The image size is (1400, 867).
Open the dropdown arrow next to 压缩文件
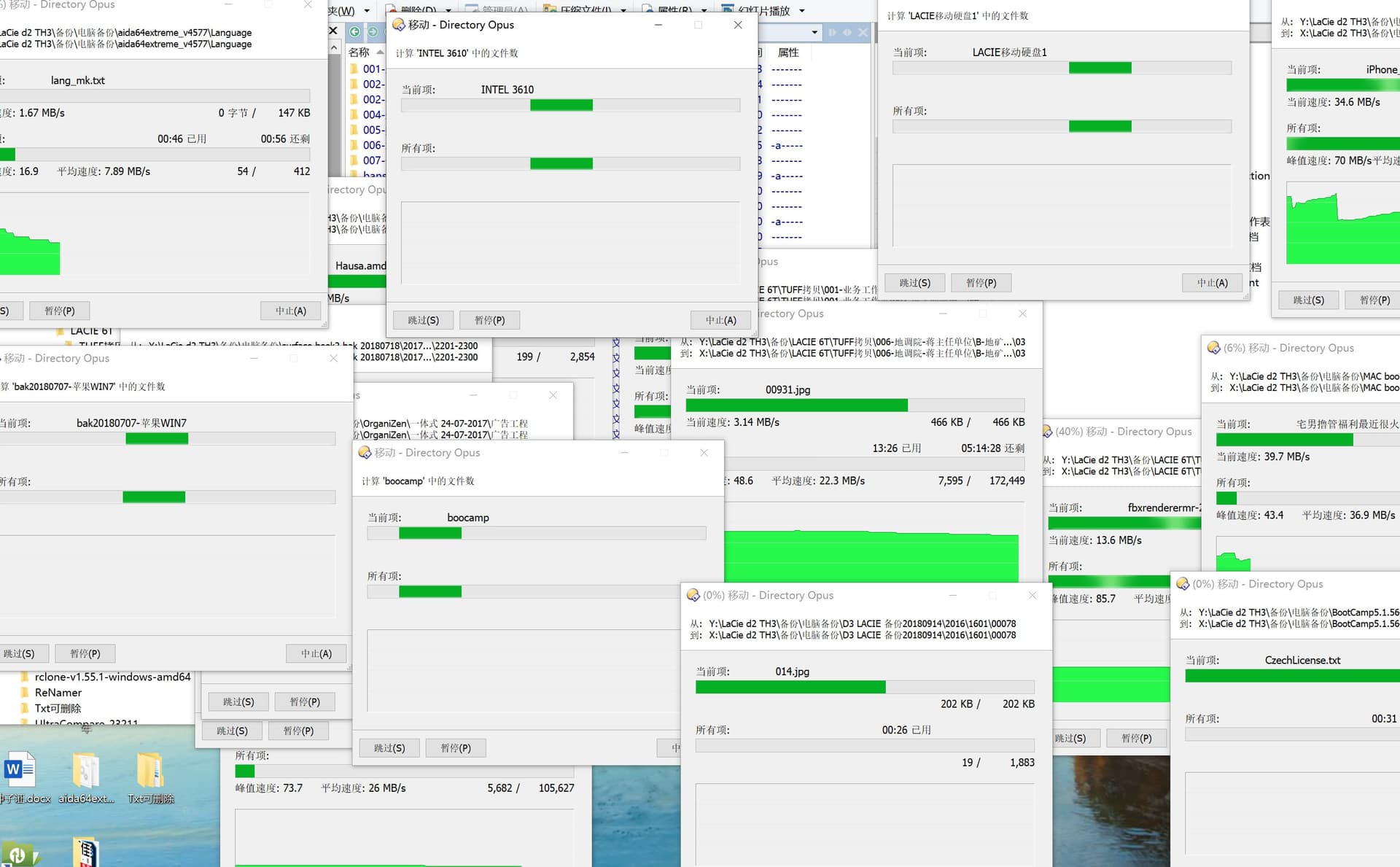coord(623,11)
